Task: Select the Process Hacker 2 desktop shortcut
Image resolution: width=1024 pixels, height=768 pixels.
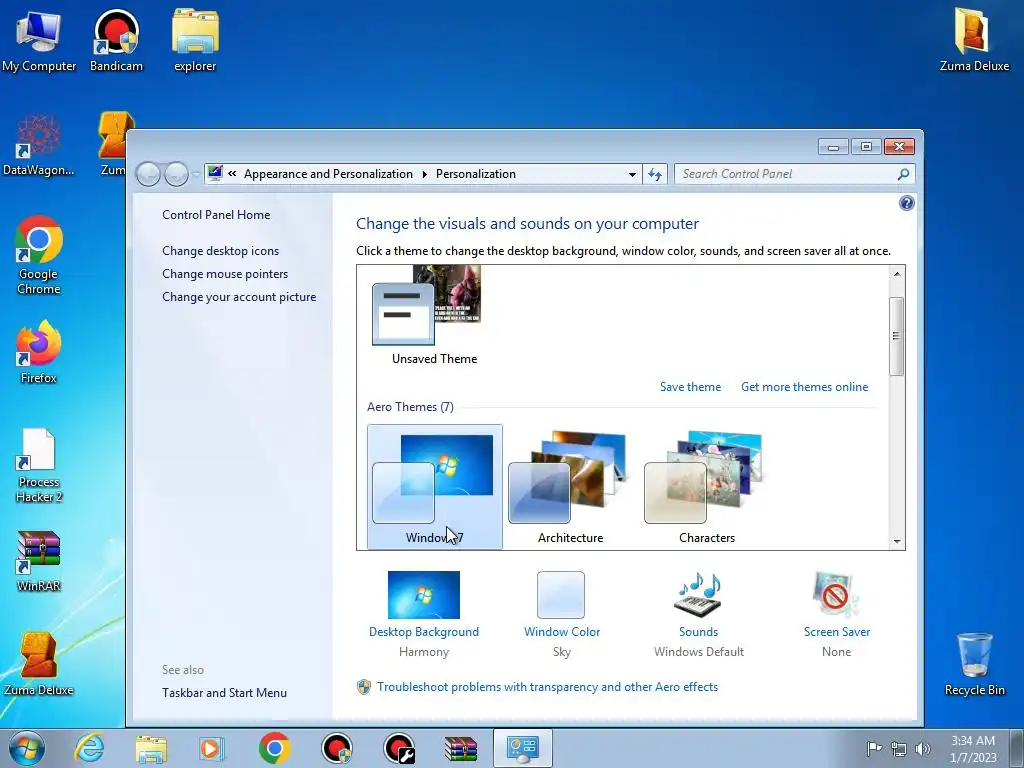Action: [x=39, y=466]
